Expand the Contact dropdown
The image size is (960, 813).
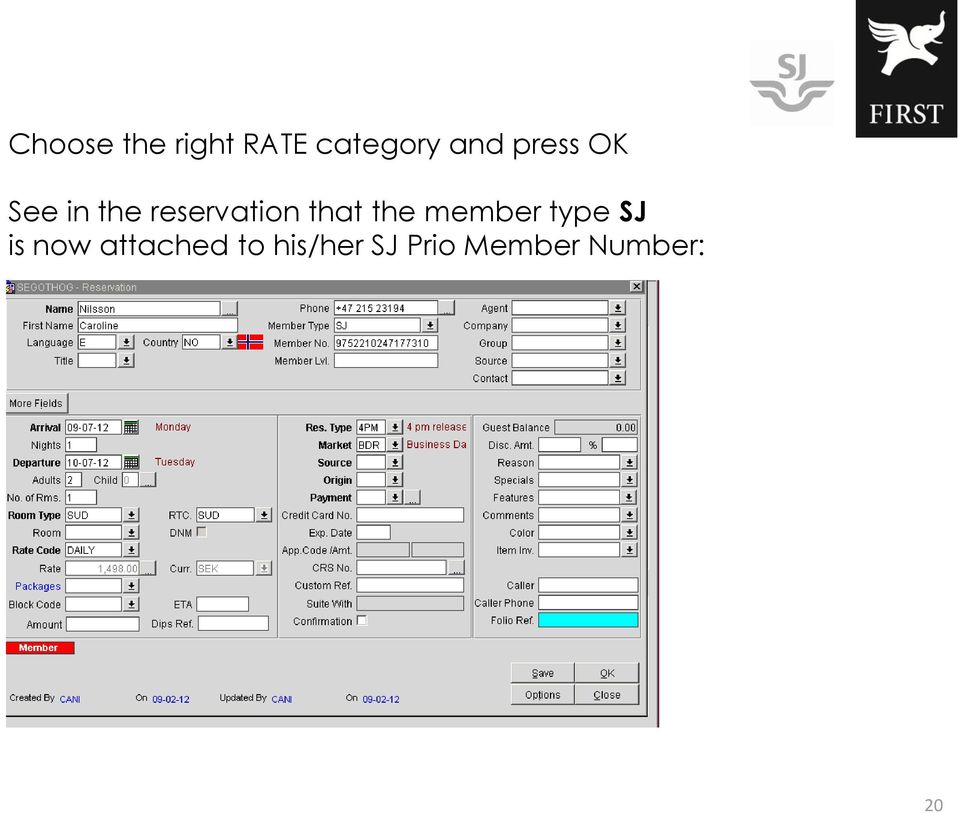[618, 378]
